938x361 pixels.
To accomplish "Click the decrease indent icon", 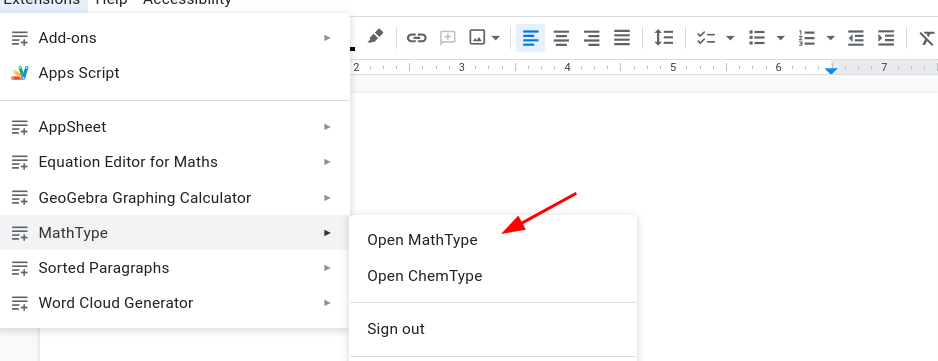I will coord(855,38).
